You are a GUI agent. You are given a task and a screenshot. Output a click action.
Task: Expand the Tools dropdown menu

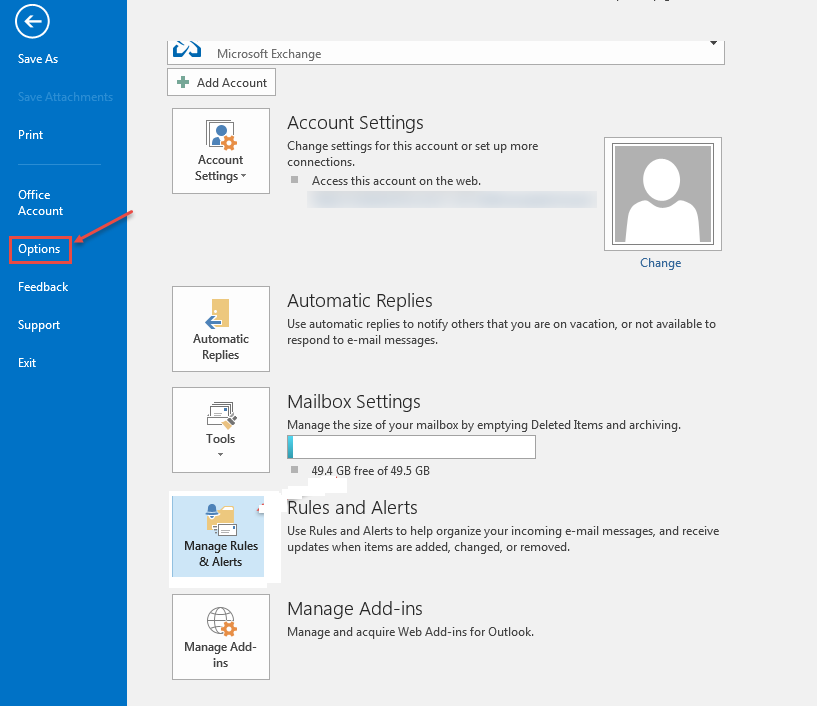tap(221, 452)
